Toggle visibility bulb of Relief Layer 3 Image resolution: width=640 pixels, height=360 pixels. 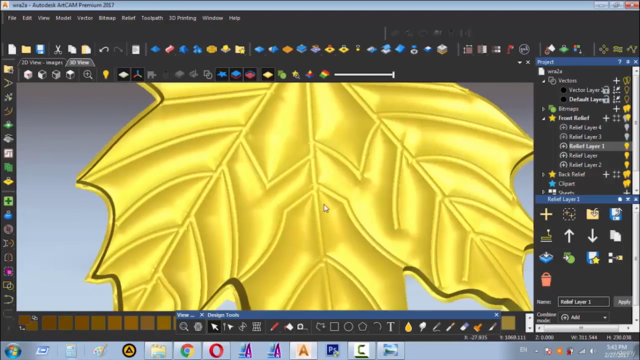[627, 137]
